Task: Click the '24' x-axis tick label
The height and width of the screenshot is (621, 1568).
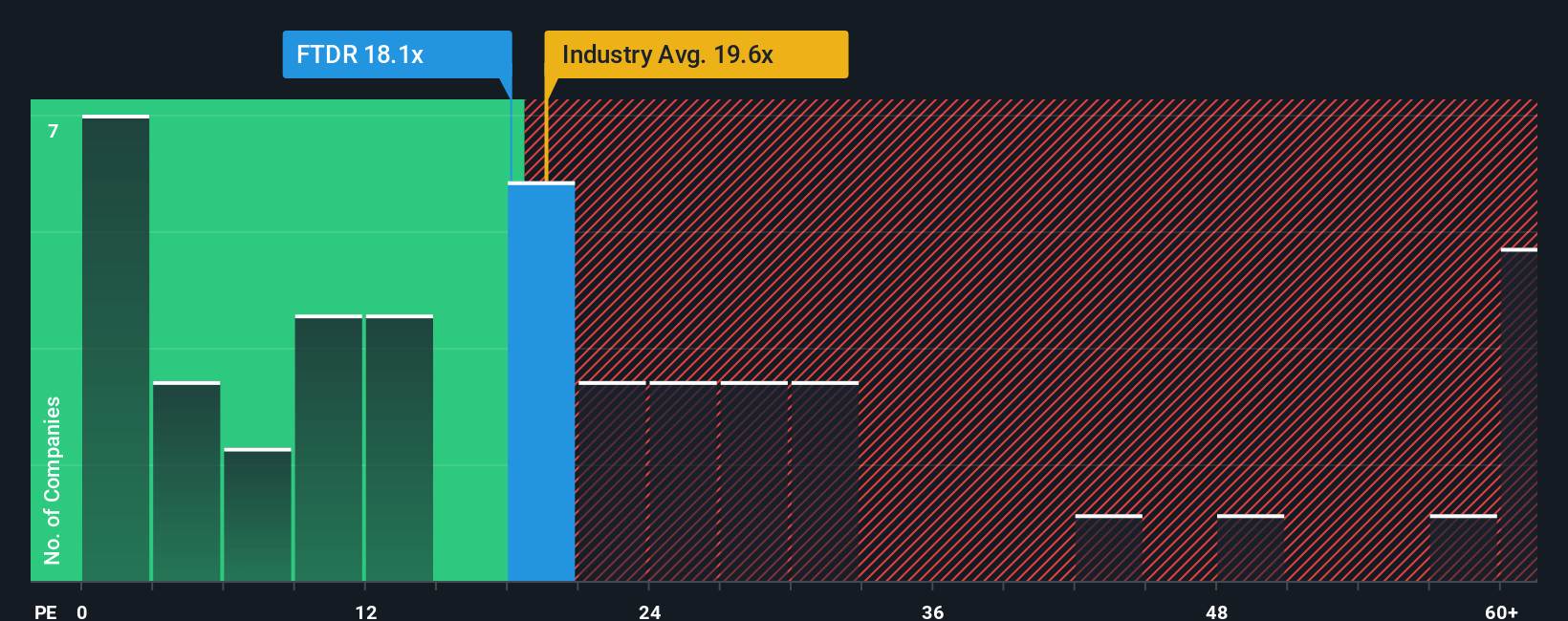Action: click(x=649, y=611)
